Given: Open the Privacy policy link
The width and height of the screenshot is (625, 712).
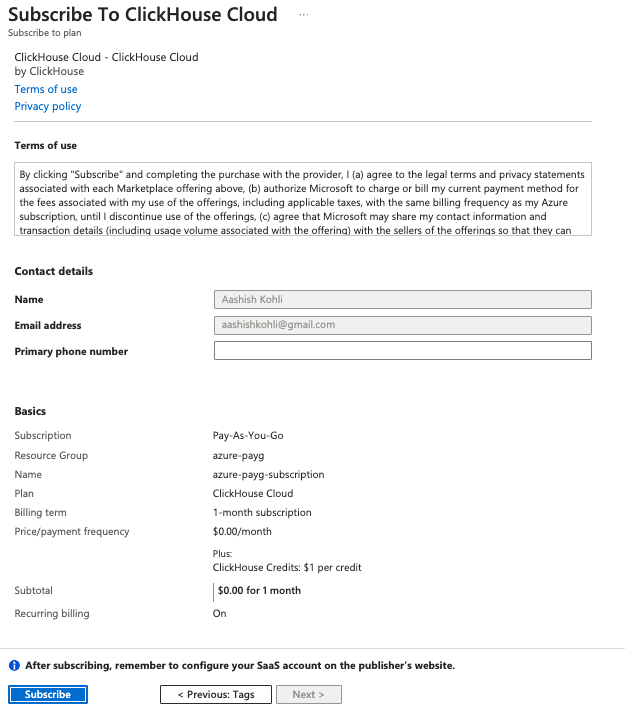Looking at the screenshot, I should [48, 106].
